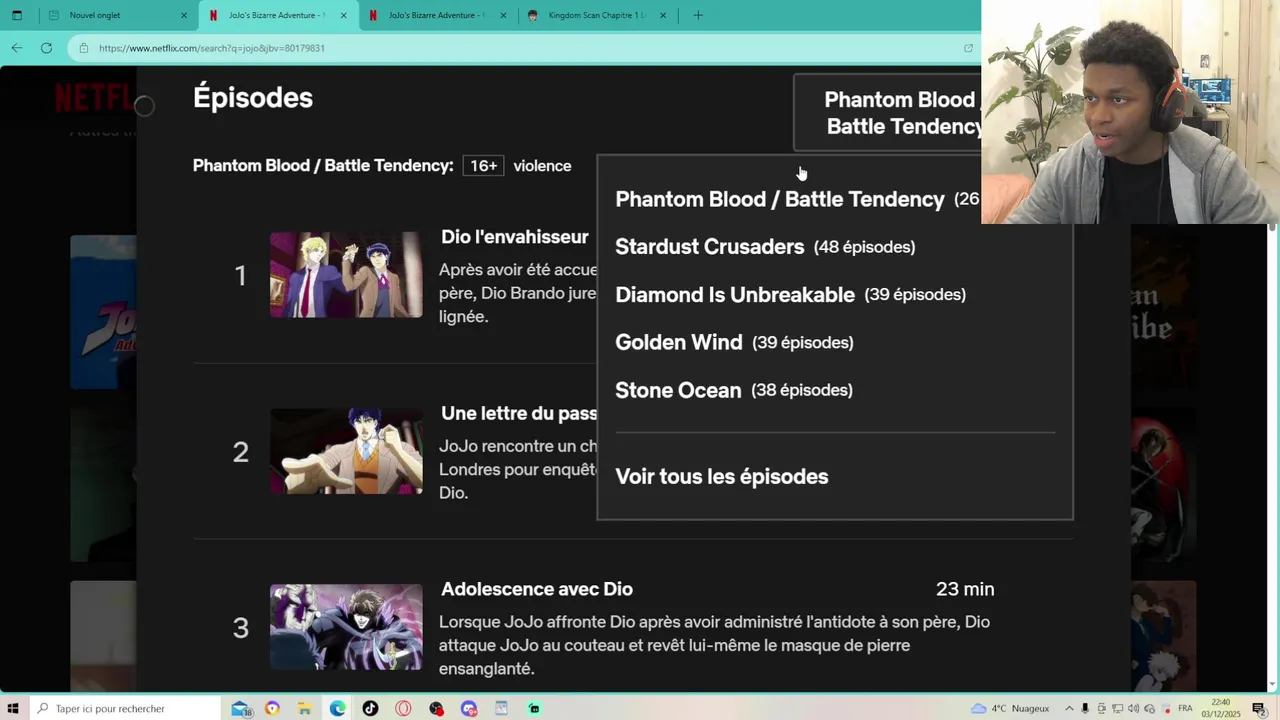Click the Dio l'envahisseur episode title
Screen dimensions: 1280x720
tap(514, 237)
